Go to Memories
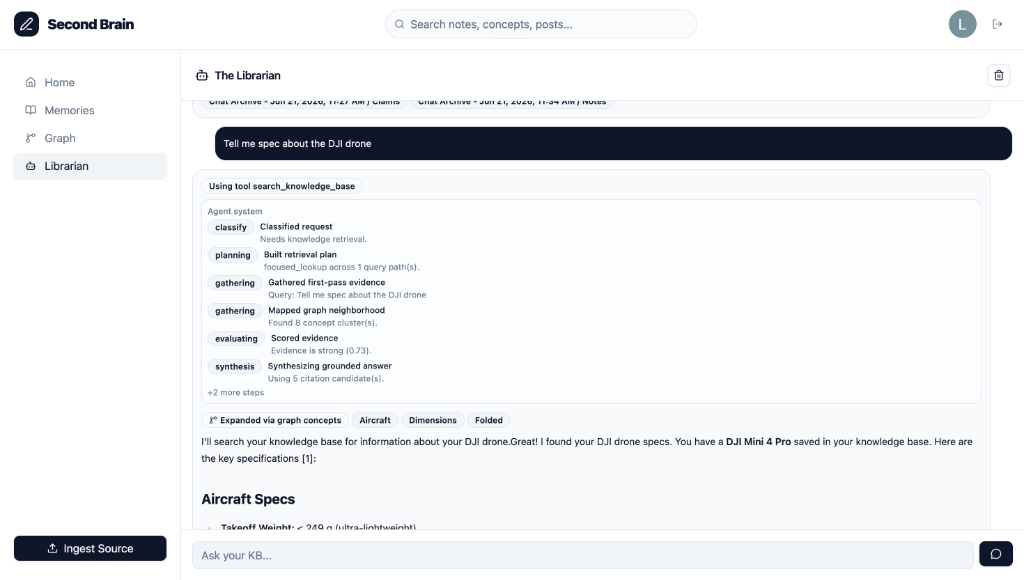 pyautogui.click(x=90, y=110)
